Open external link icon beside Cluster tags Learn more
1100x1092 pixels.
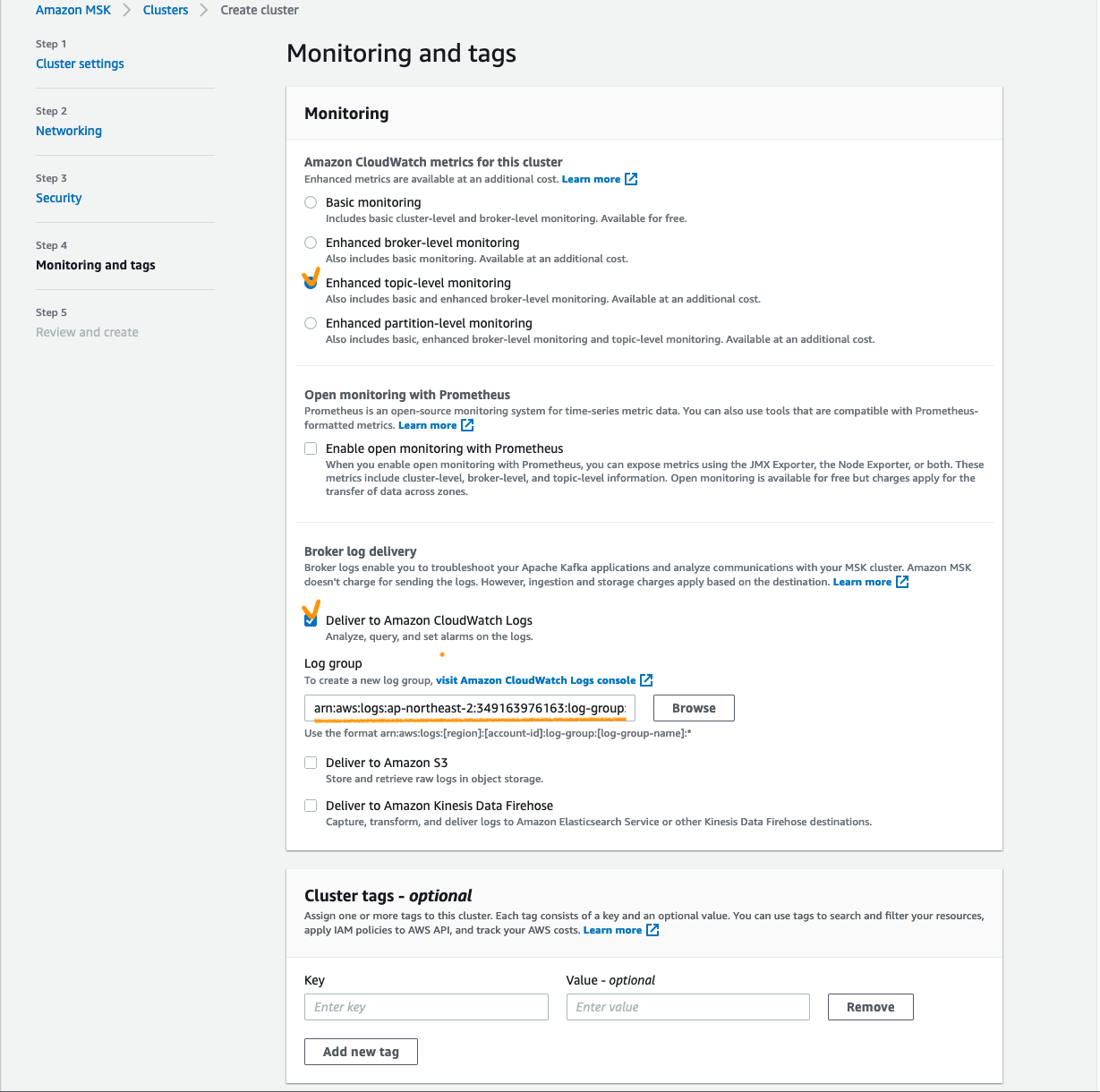click(652, 930)
